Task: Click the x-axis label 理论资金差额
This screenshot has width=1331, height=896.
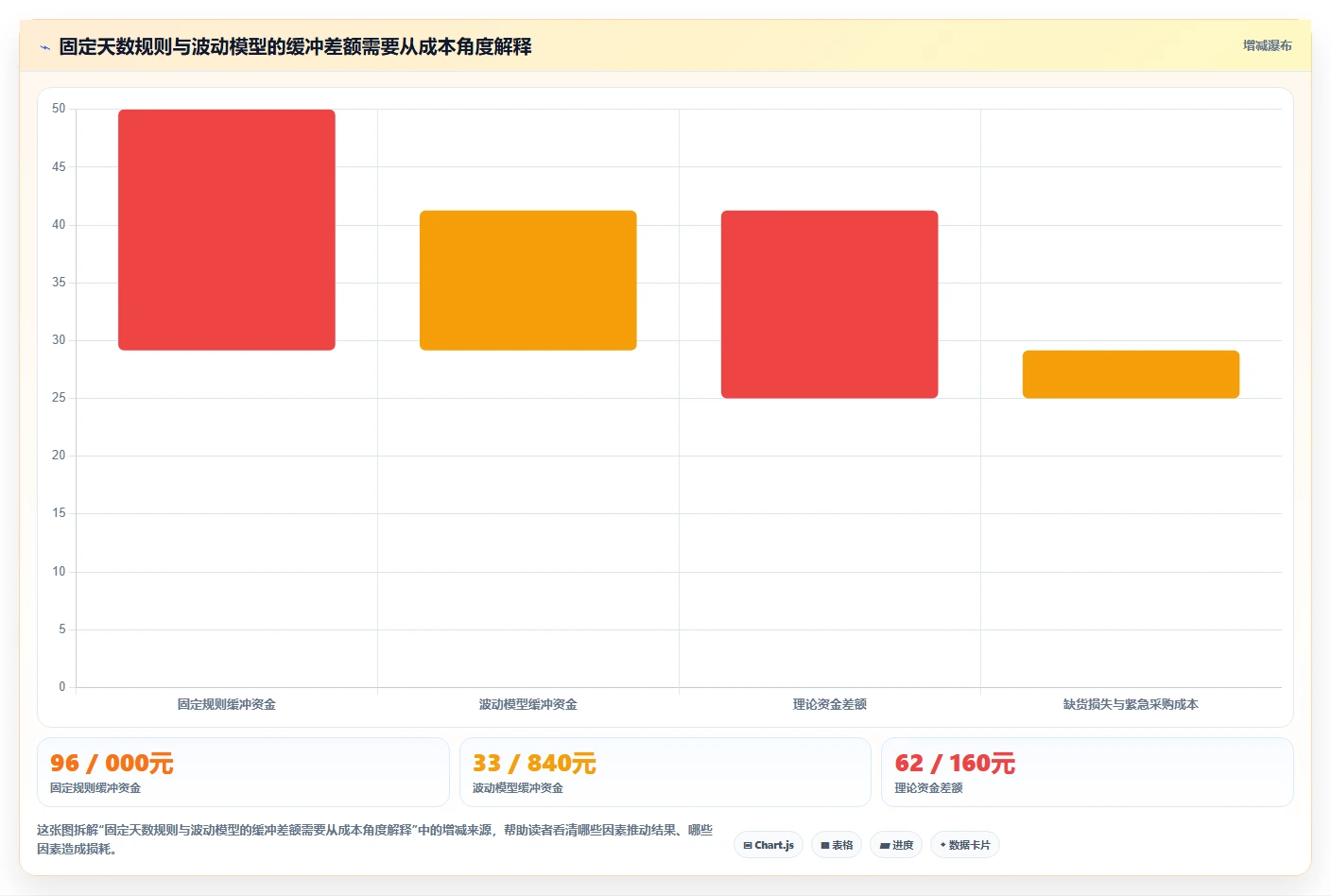Action: [x=830, y=704]
